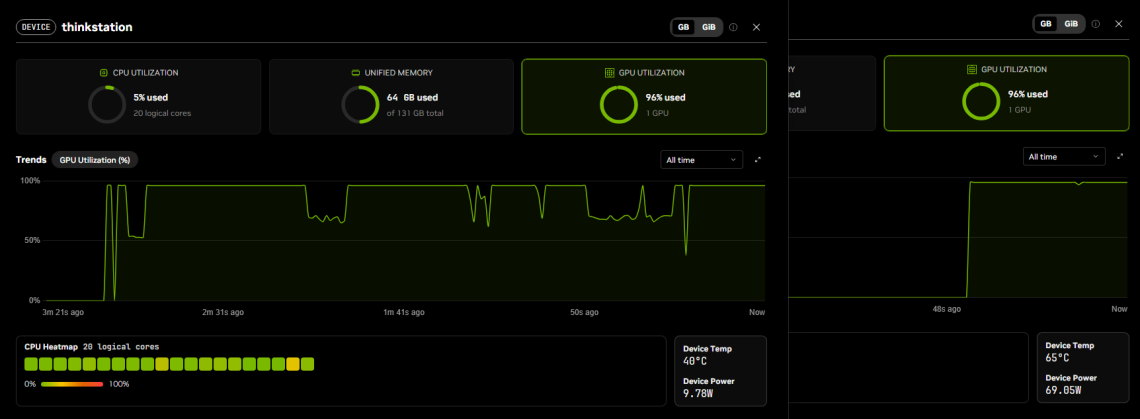Open the All time dropdown in the background panel

coord(1064,156)
